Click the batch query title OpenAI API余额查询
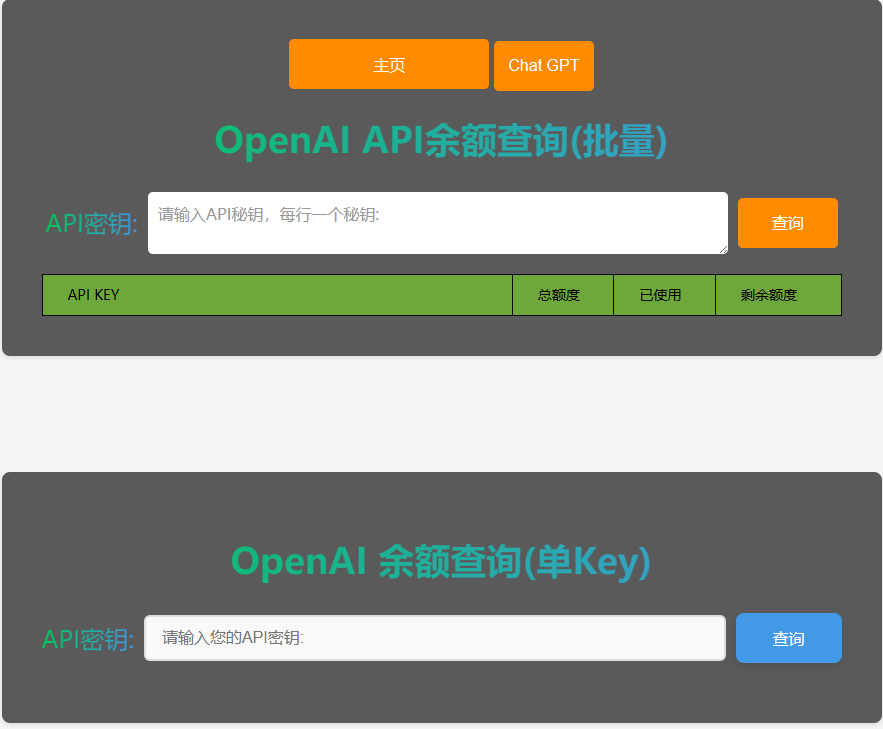 tap(441, 140)
